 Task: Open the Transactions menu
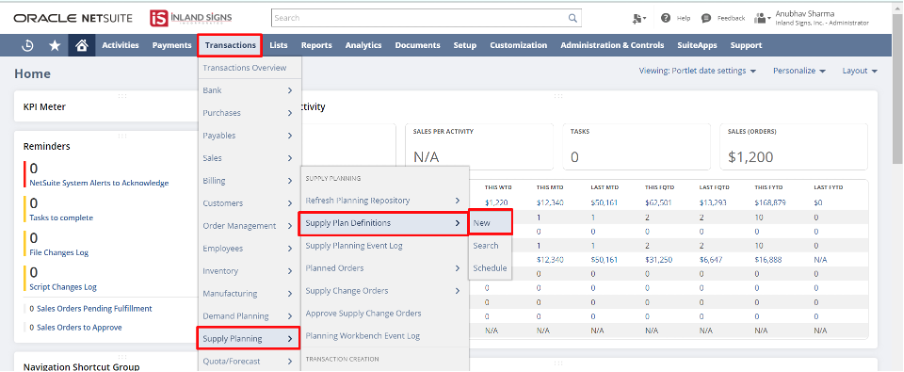coord(230,45)
